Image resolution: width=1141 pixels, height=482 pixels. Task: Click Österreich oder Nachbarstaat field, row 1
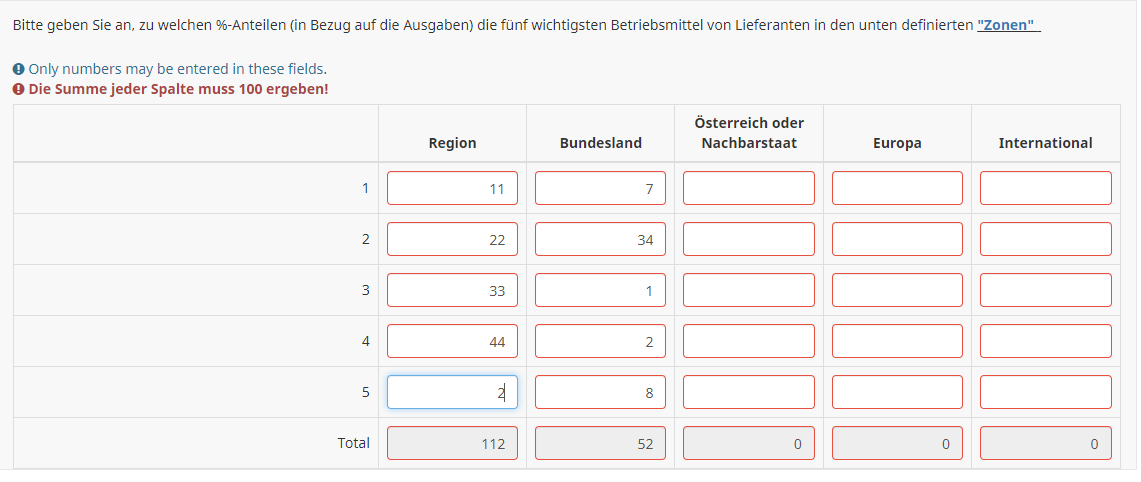748,188
